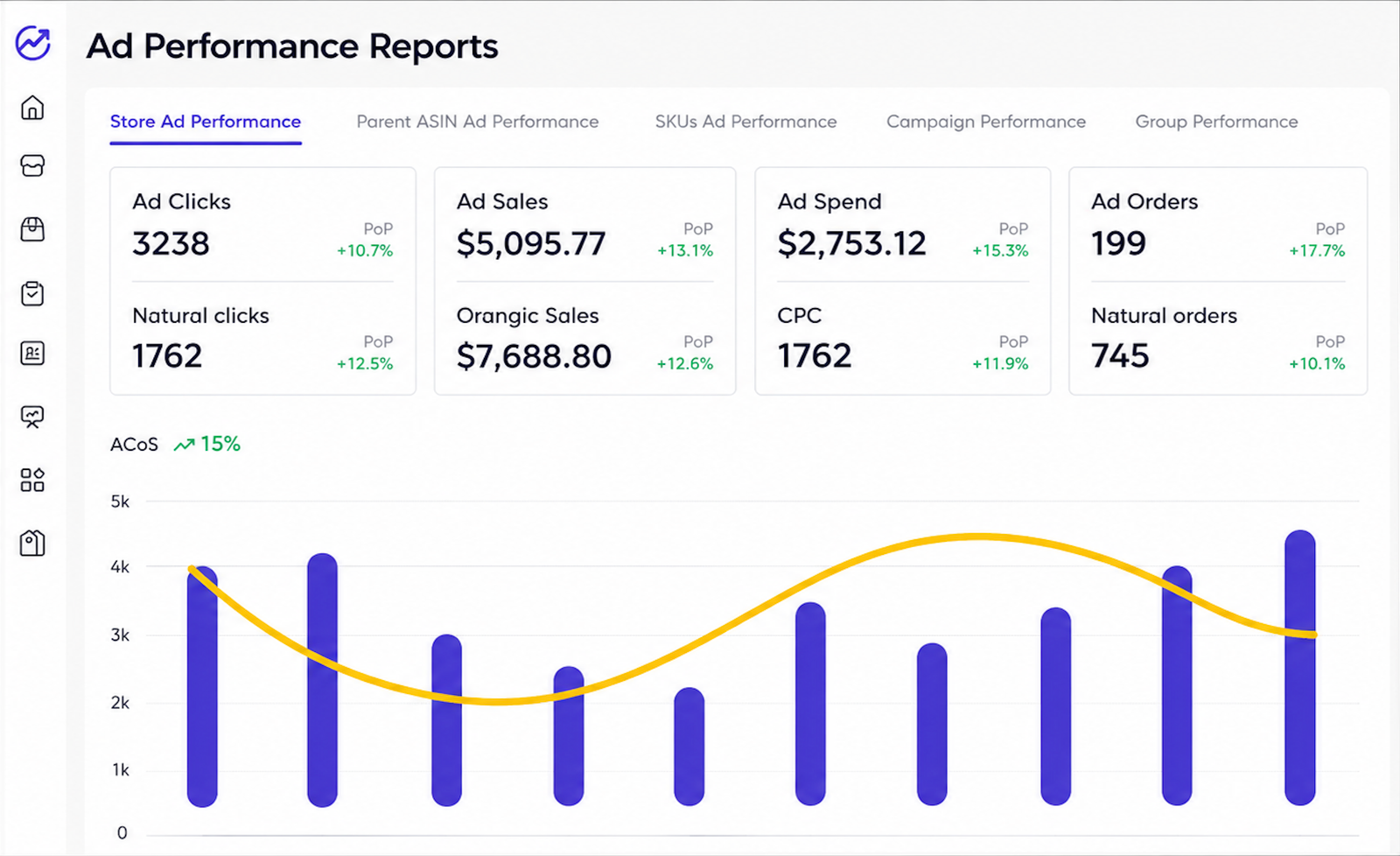This screenshot has width=1400, height=856.
Task: Click the Ad Performance Reports heading
Action: click(292, 46)
